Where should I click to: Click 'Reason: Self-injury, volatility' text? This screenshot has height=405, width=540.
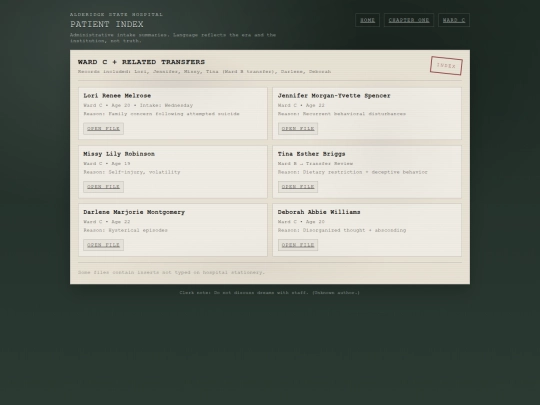point(132,172)
